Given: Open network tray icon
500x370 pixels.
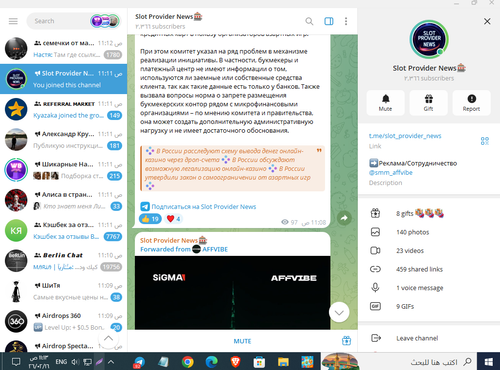Looking at the screenshot, I should click(87, 362).
